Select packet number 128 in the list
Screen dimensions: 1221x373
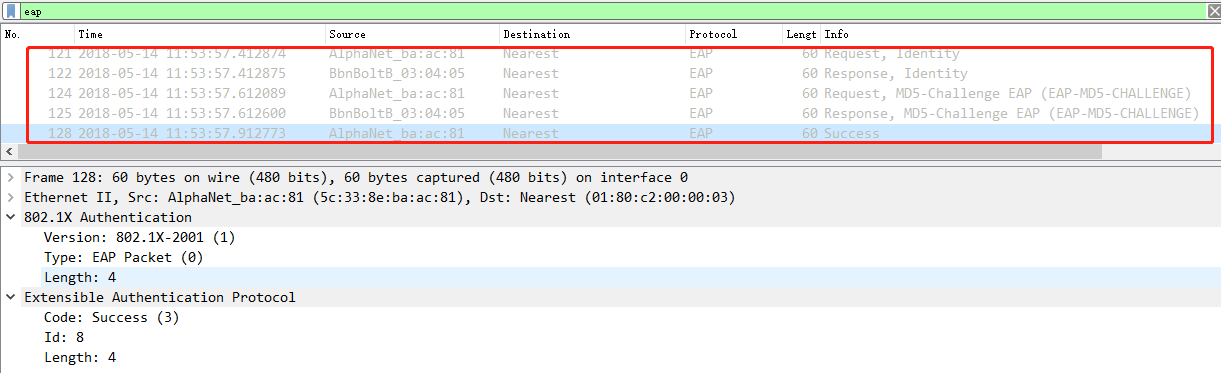610,134
